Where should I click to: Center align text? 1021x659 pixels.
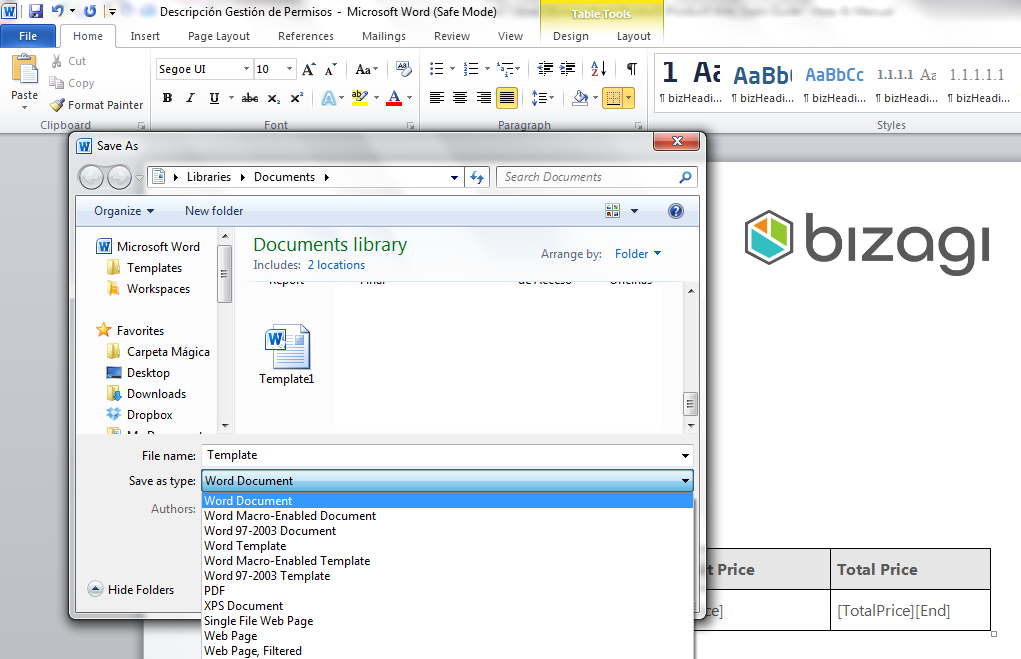(x=460, y=98)
